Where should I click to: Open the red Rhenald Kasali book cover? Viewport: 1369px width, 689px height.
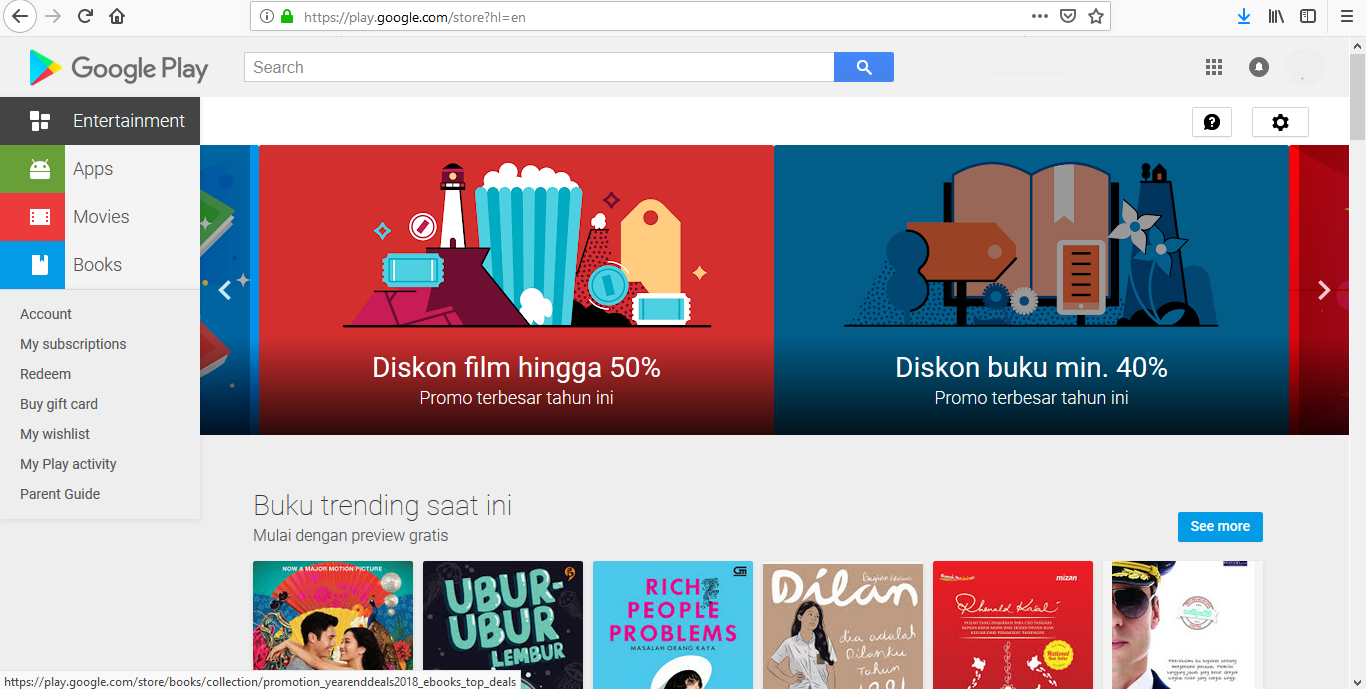[1013, 625]
